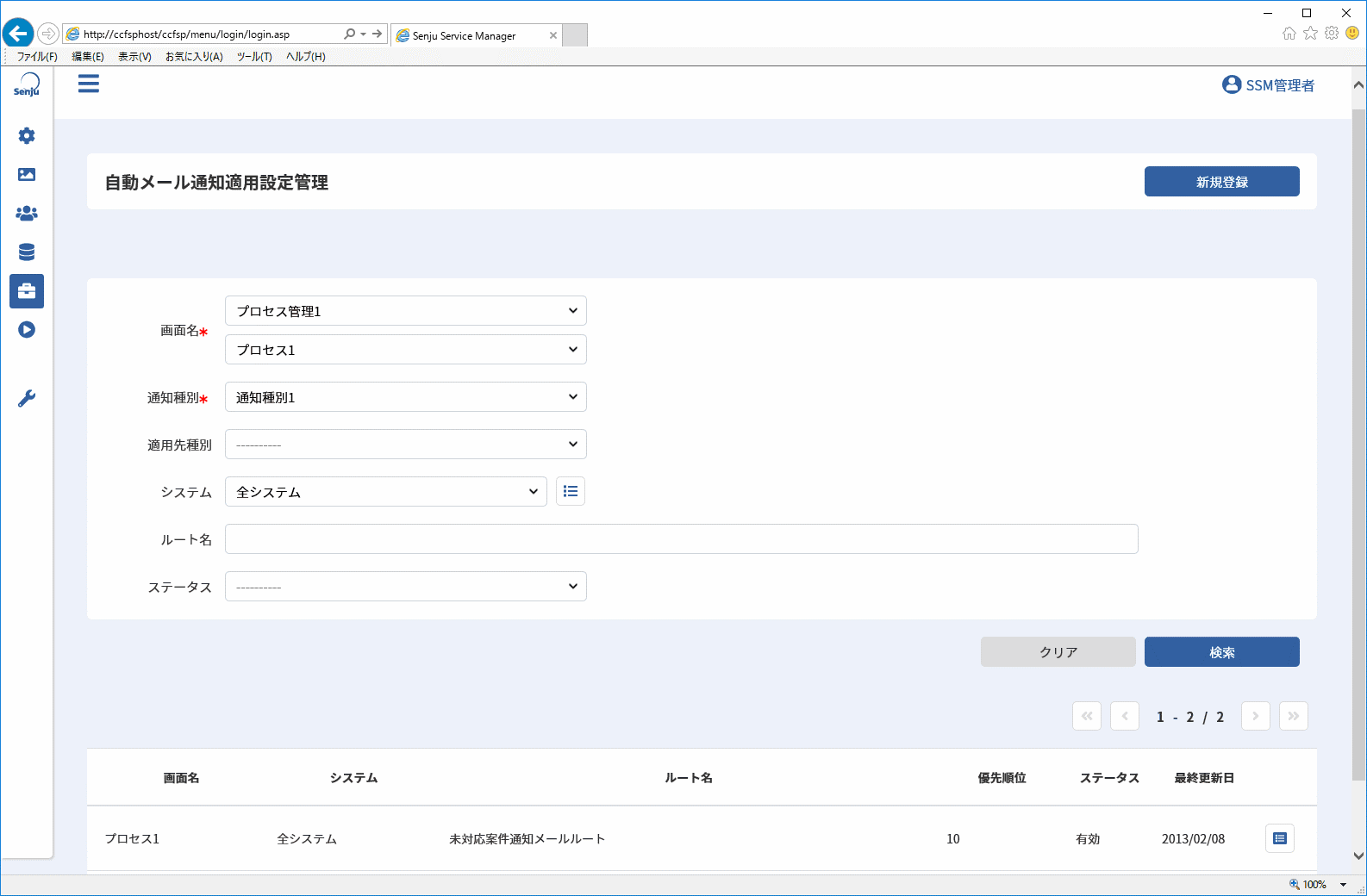The image size is (1367, 896).
Task: Open the 編集(E) menu
Action: [x=88, y=57]
